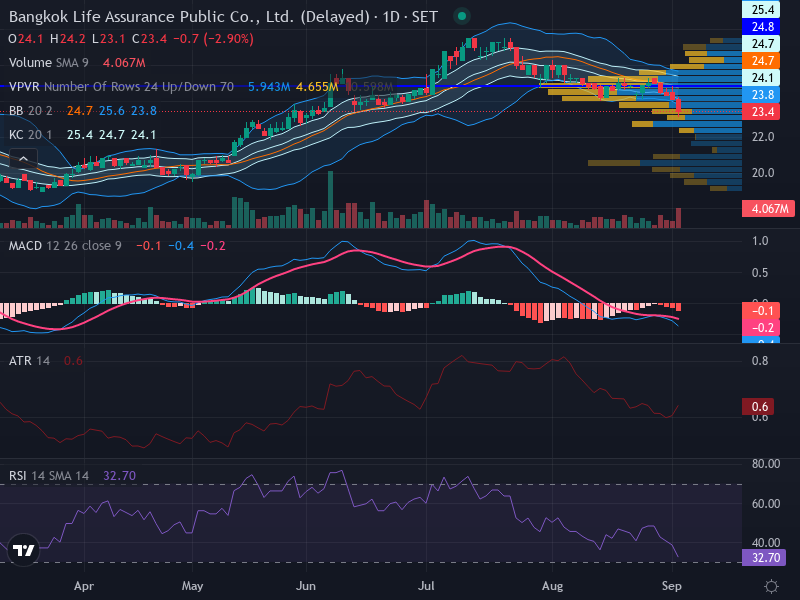Click the 23.4 current price tag
This screenshot has width=800, height=600.
pos(762,112)
